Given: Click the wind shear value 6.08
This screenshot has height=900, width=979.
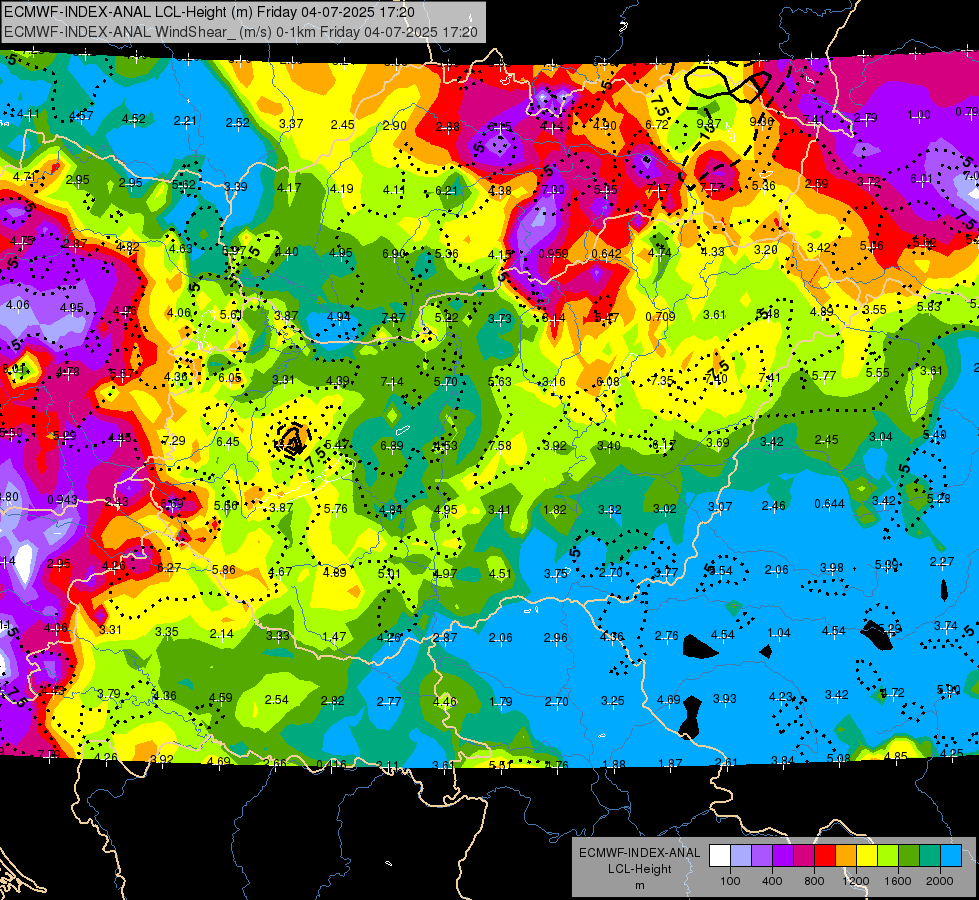Looking at the screenshot, I should [x=608, y=382].
